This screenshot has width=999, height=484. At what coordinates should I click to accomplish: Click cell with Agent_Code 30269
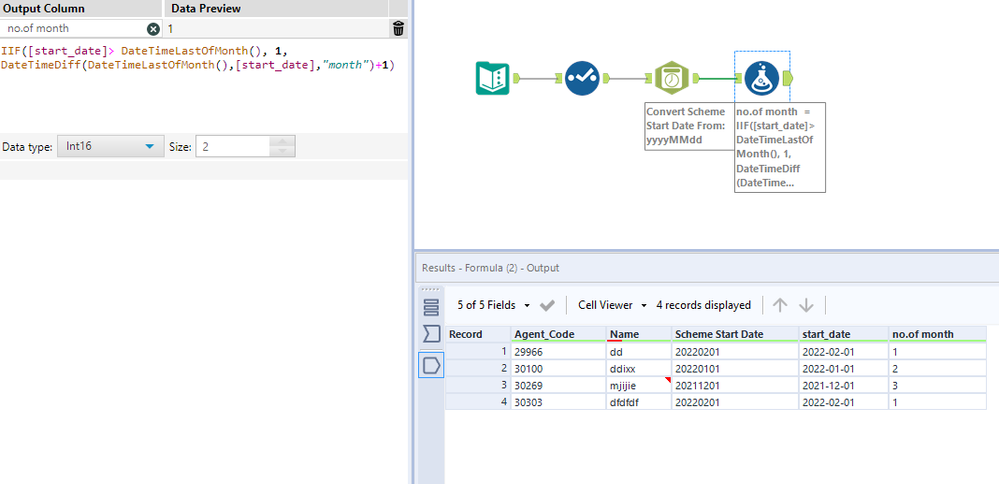[x=558, y=385]
